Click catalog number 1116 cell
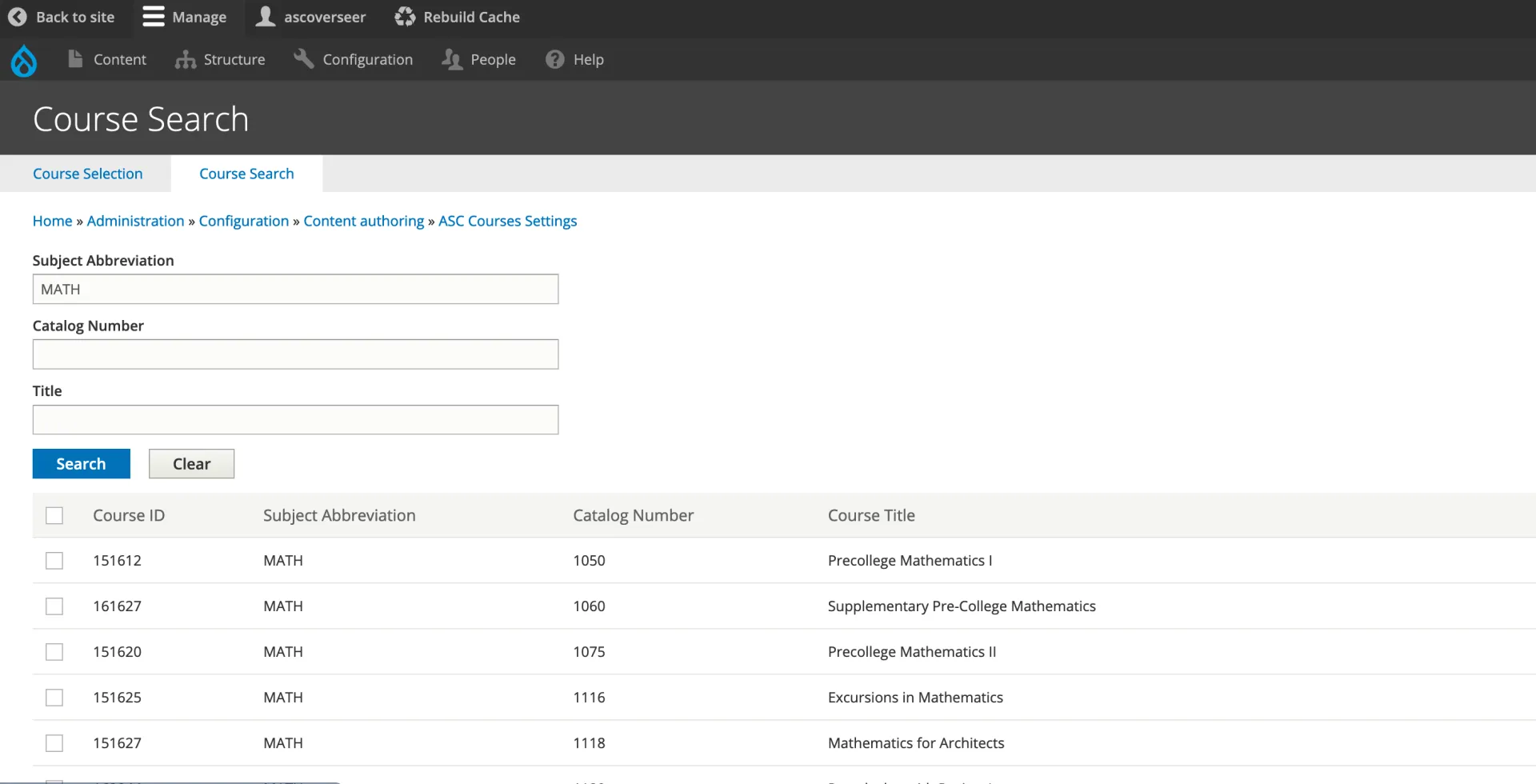Viewport: 1536px width, 784px height. pos(589,698)
